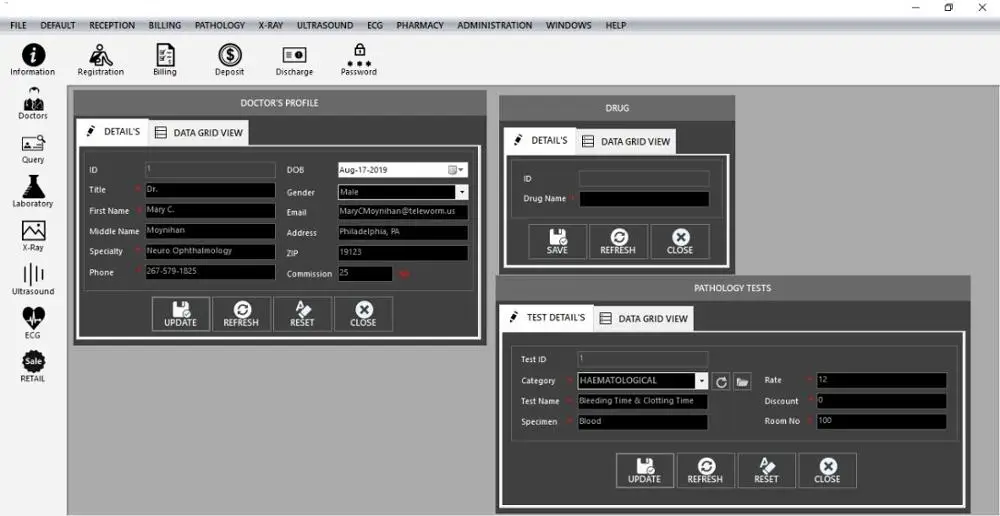Click the Specimen field
The width and height of the screenshot is (1000, 516).
coord(643,422)
